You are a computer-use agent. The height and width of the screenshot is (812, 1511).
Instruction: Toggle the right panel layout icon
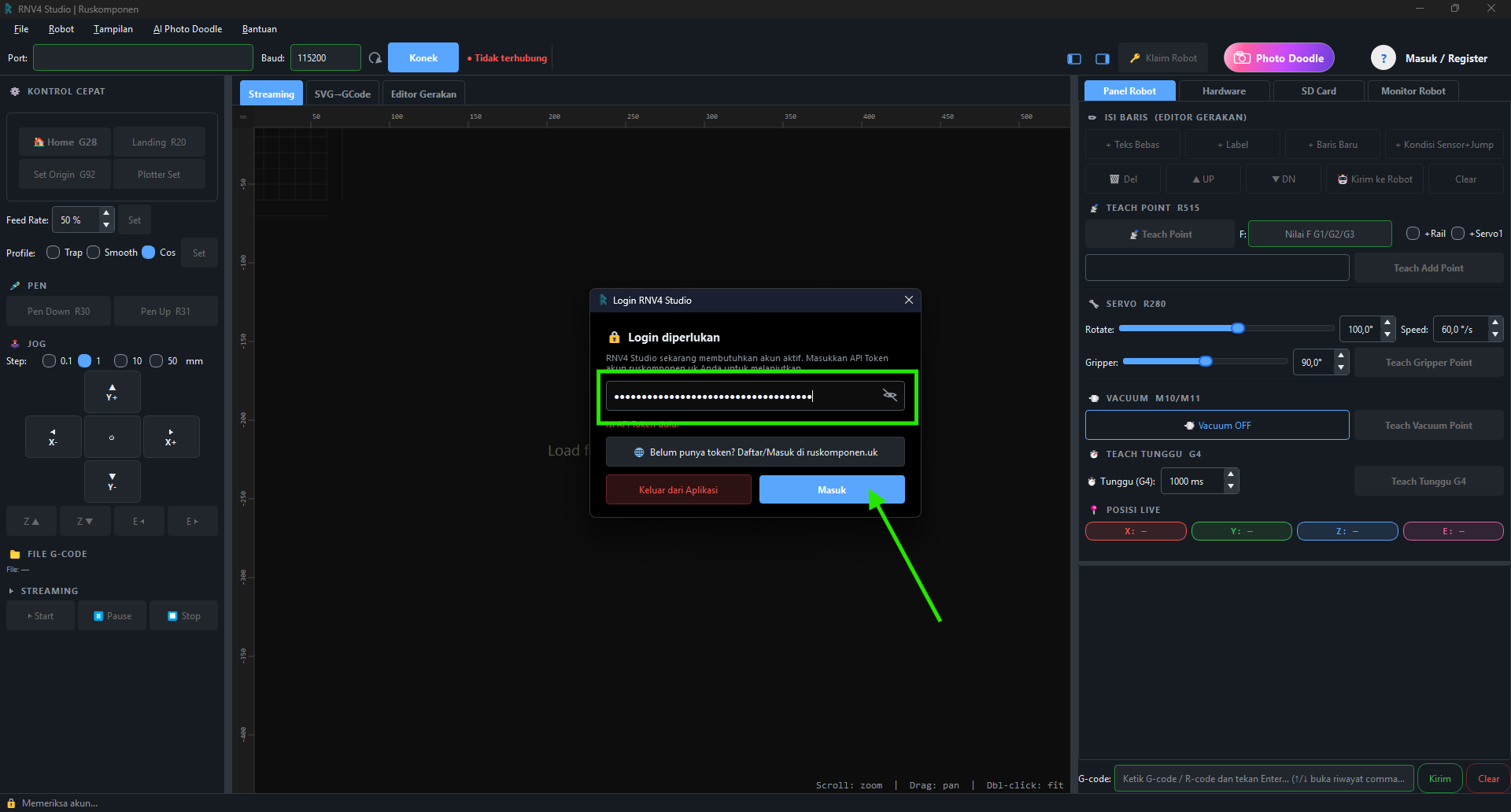point(1103,58)
